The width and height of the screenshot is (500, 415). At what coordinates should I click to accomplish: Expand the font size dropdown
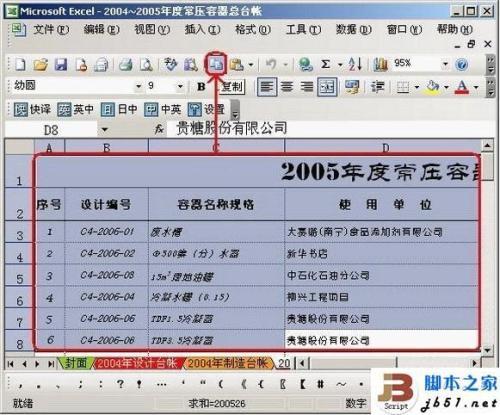coord(180,87)
